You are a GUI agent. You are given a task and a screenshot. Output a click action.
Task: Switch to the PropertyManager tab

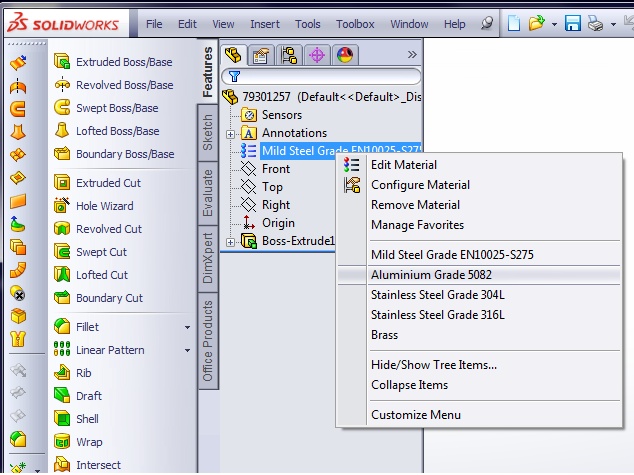click(x=261, y=55)
